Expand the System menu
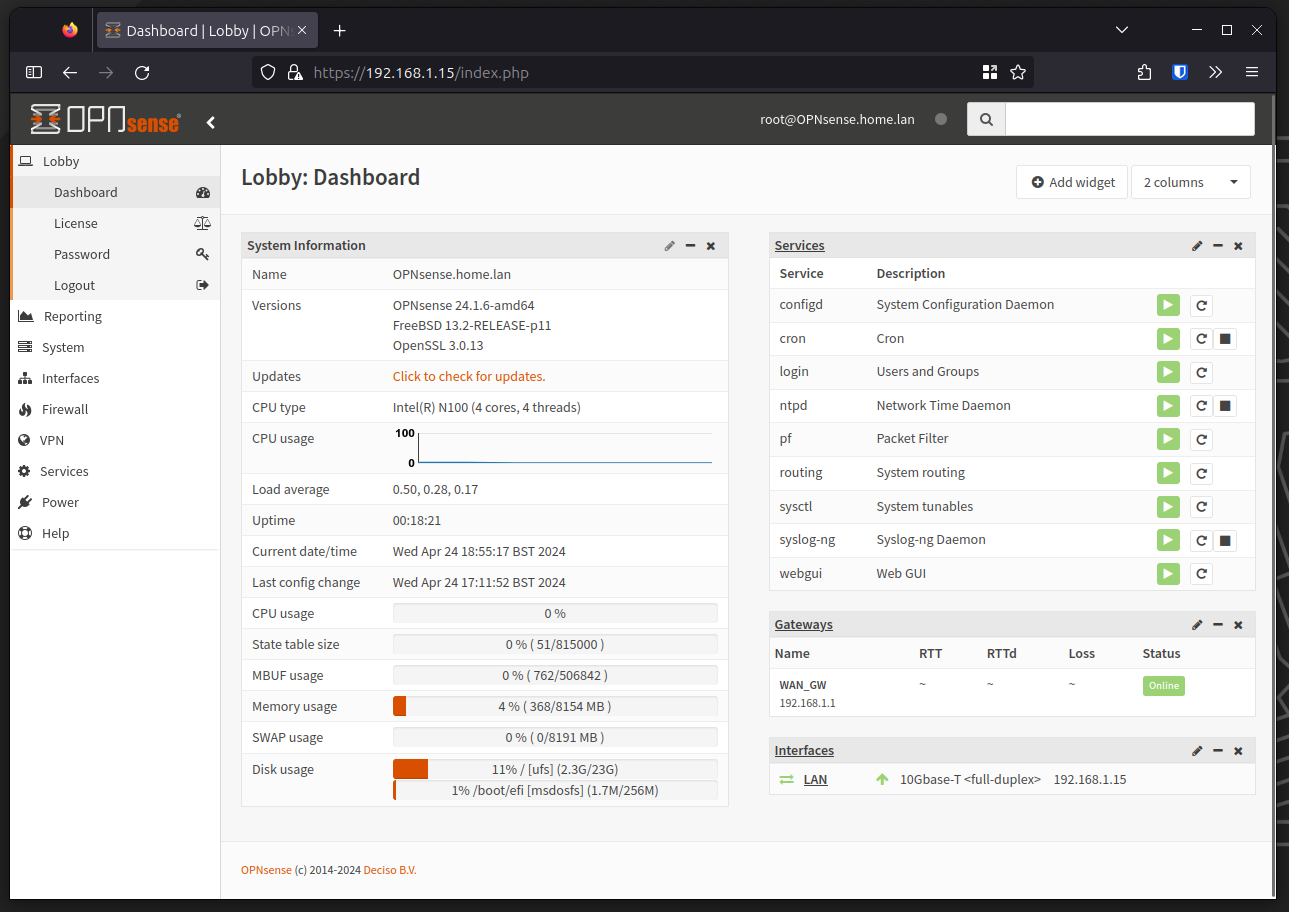 coord(115,347)
